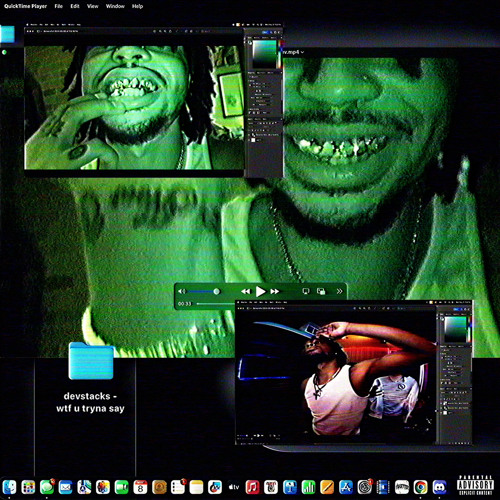The height and width of the screenshot is (500, 500).
Task: Open the QuickTime Player application menu
Action: click(x=25, y=6)
